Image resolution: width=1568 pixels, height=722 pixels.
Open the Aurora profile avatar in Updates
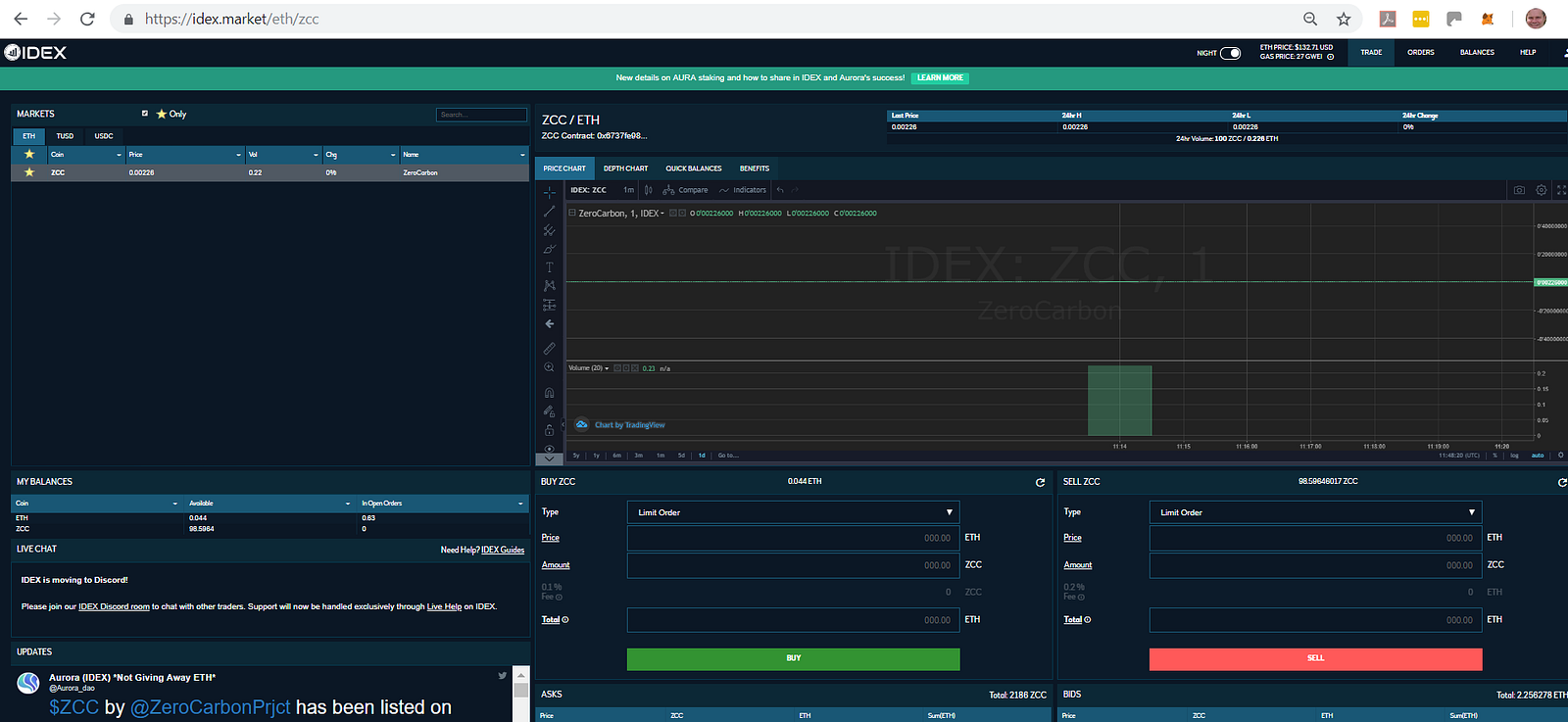(x=28, y=683)
